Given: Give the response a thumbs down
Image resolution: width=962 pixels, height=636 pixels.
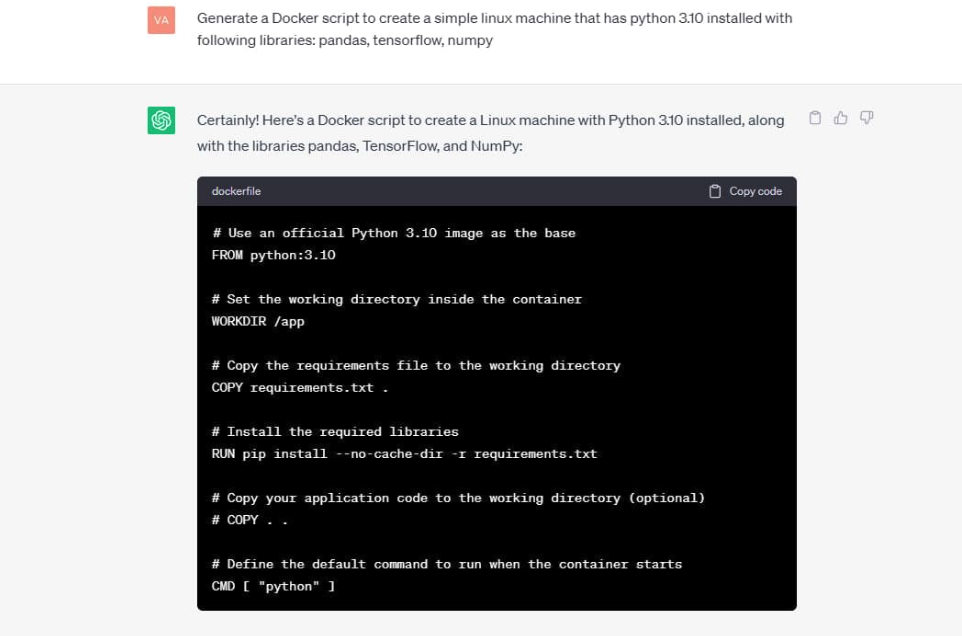Looking at the screenshot, I should click(866, 118).
